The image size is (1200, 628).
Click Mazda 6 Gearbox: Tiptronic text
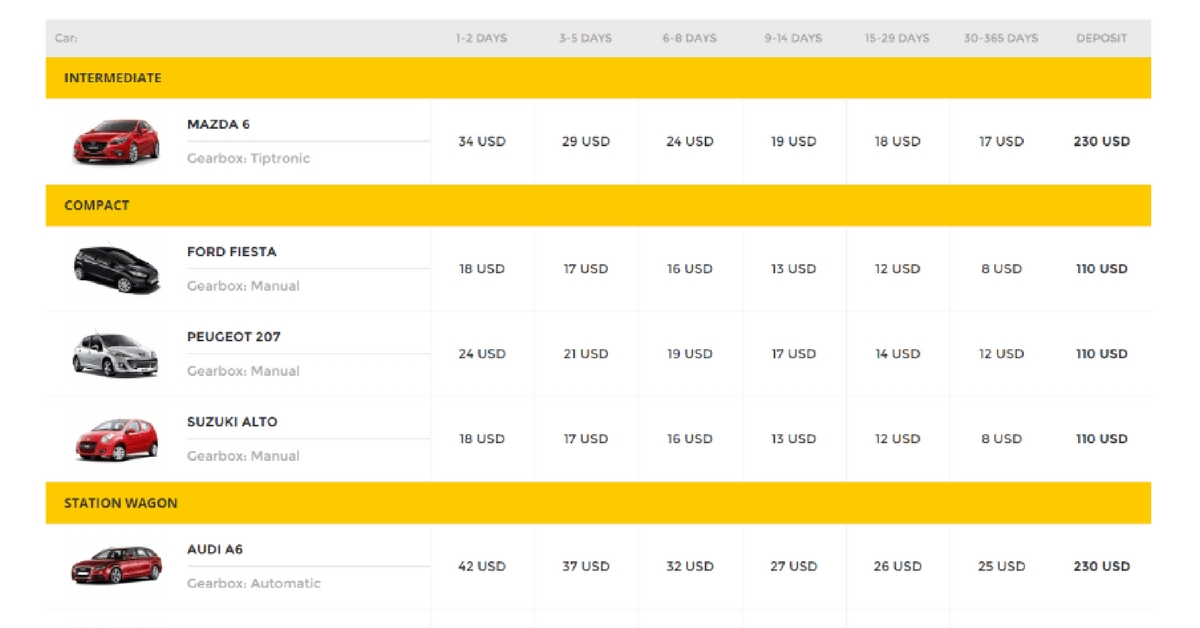(x=248, y=158)
